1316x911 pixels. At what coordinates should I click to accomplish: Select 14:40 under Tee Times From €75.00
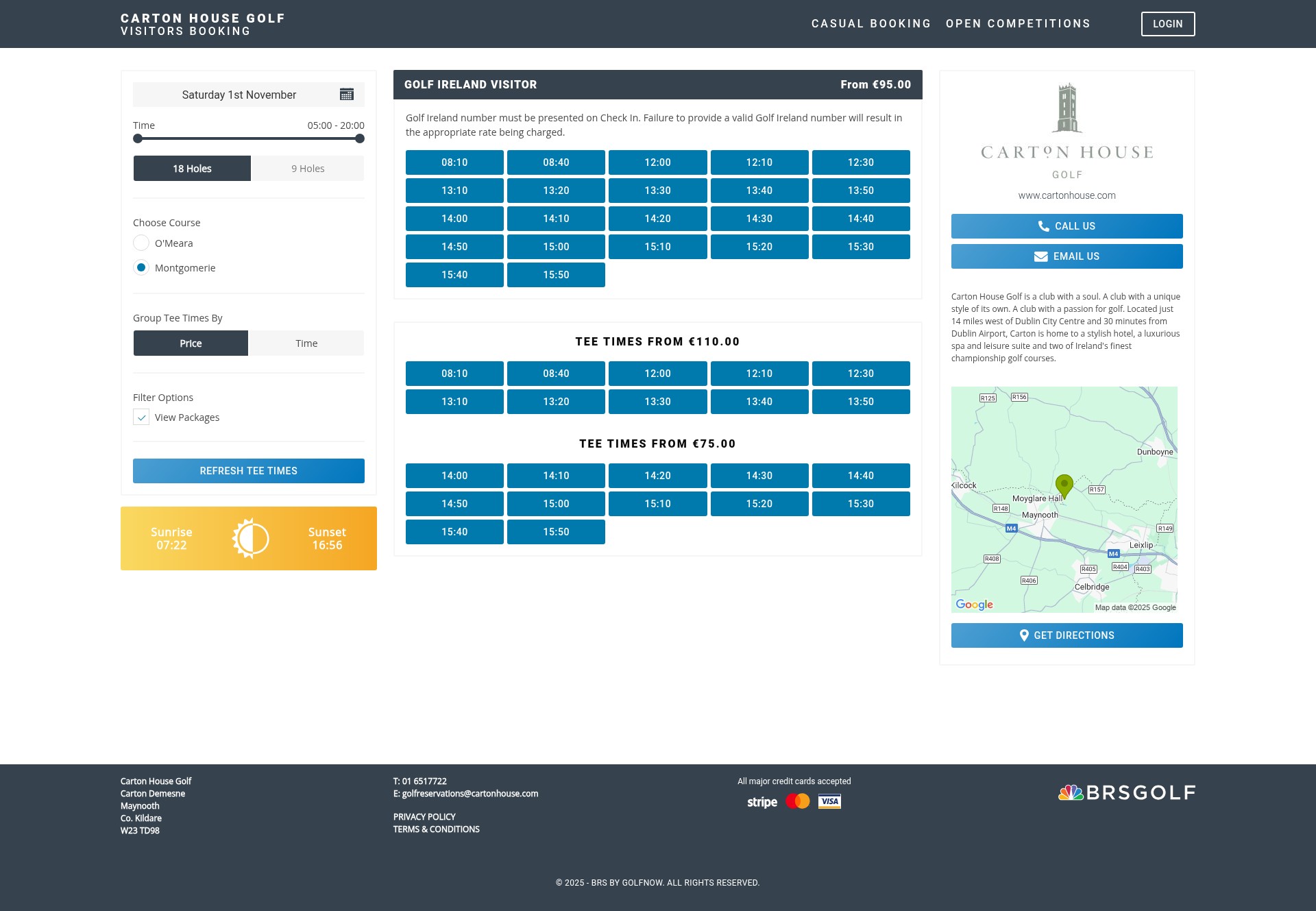point(861,476)
